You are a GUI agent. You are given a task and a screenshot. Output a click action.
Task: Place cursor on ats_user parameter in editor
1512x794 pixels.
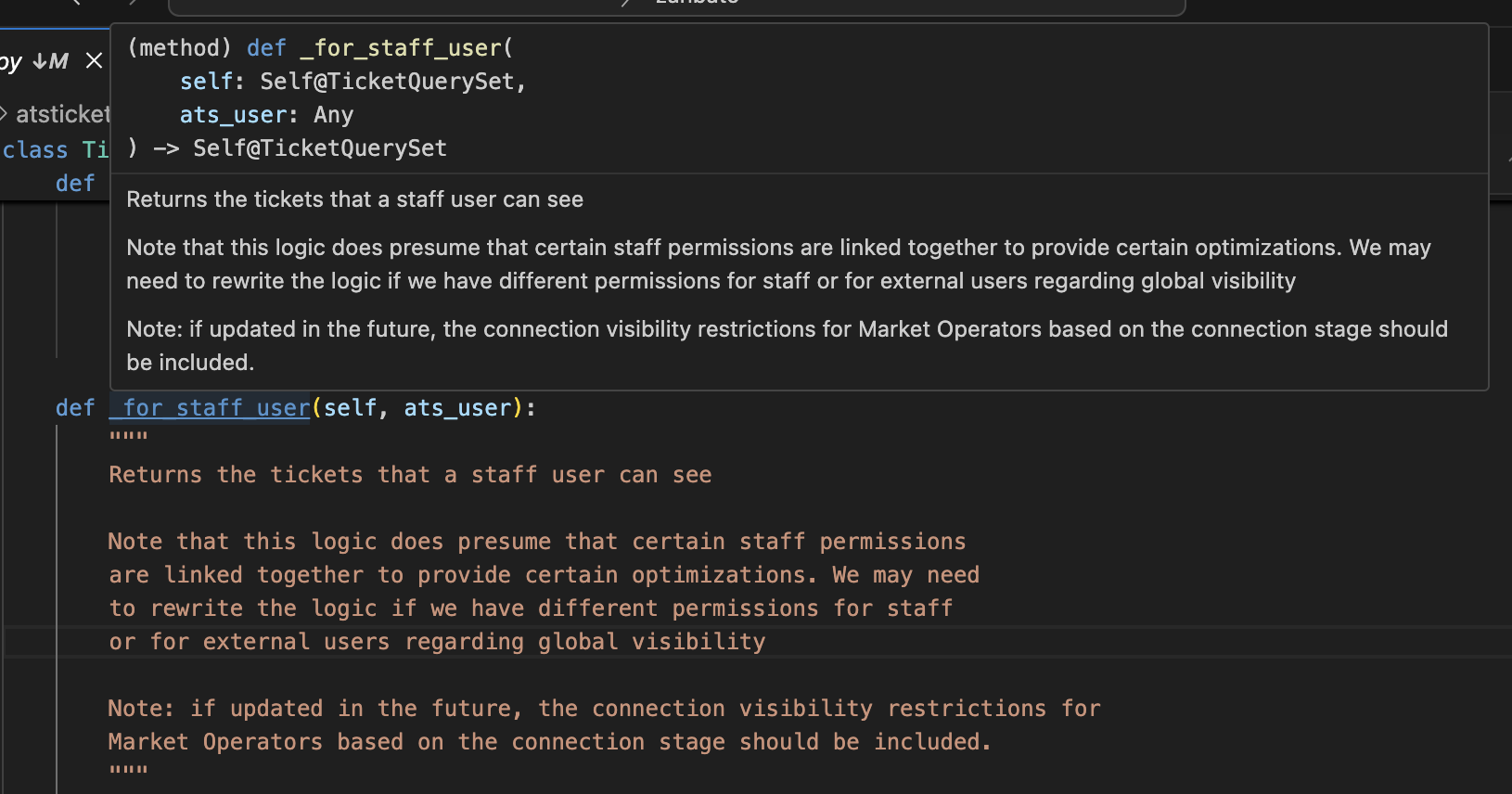click(x=457, y=408)
